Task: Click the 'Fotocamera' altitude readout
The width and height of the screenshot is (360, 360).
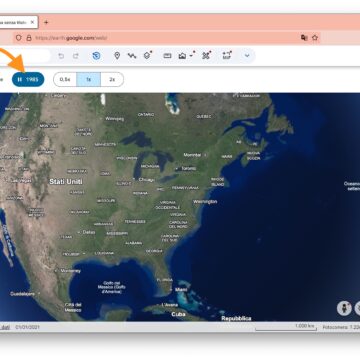Action: [x=341, y=327]
